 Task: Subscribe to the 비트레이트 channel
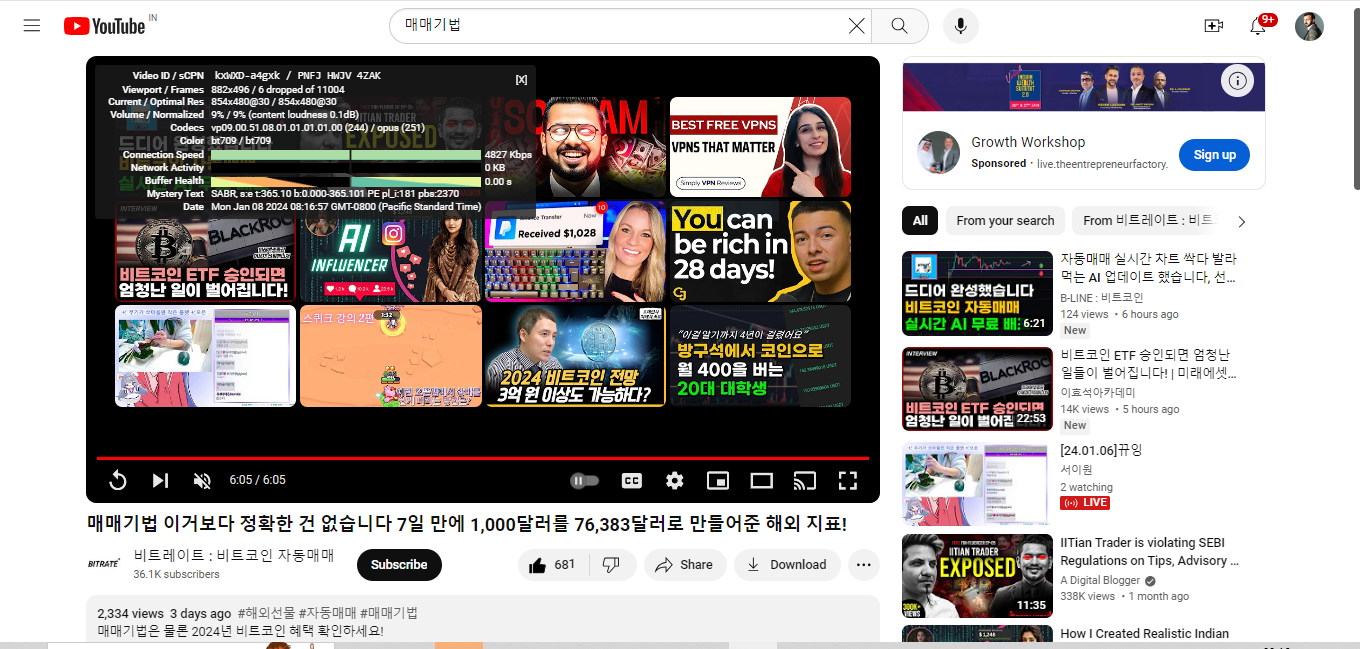coord(399,565)
